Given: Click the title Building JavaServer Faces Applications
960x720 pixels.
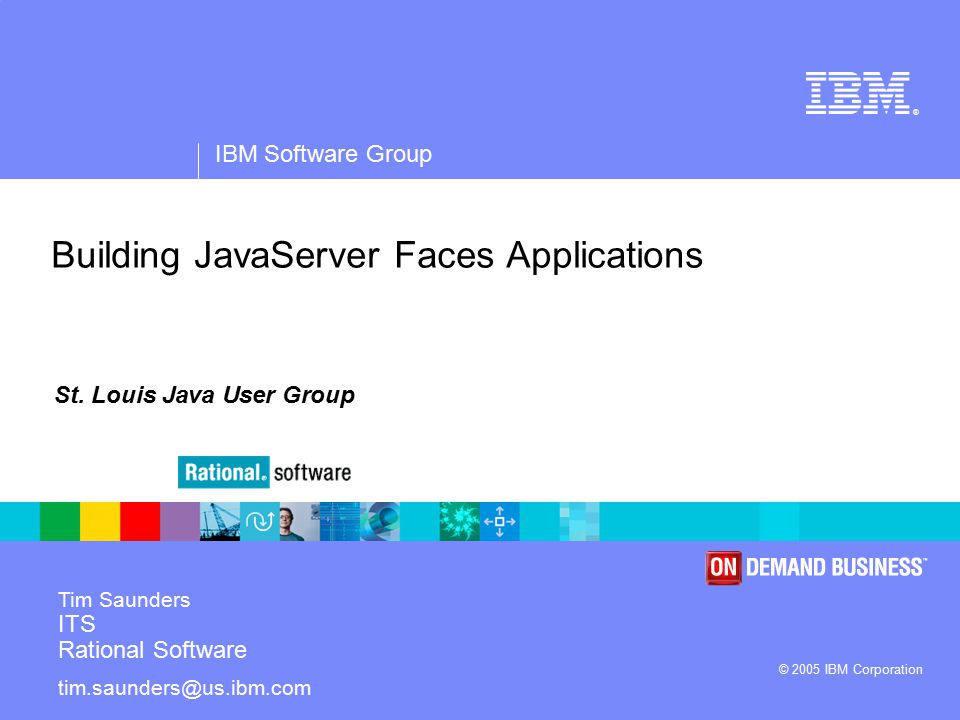Looking at the screenshot, I should coord(377,255).
